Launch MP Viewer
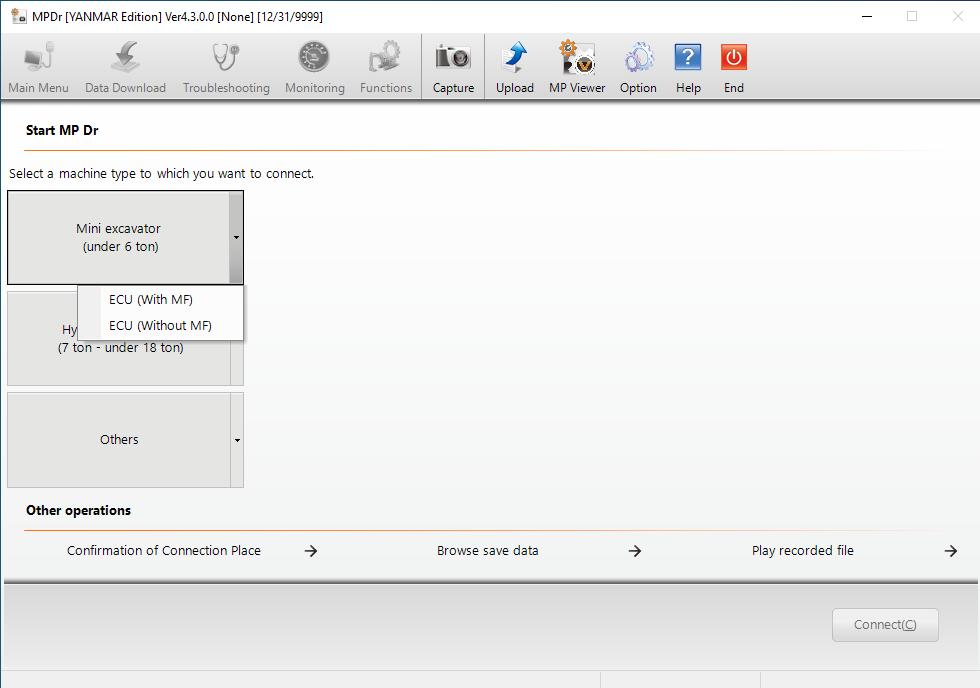980x688 pixels. [x=576, y=62]
